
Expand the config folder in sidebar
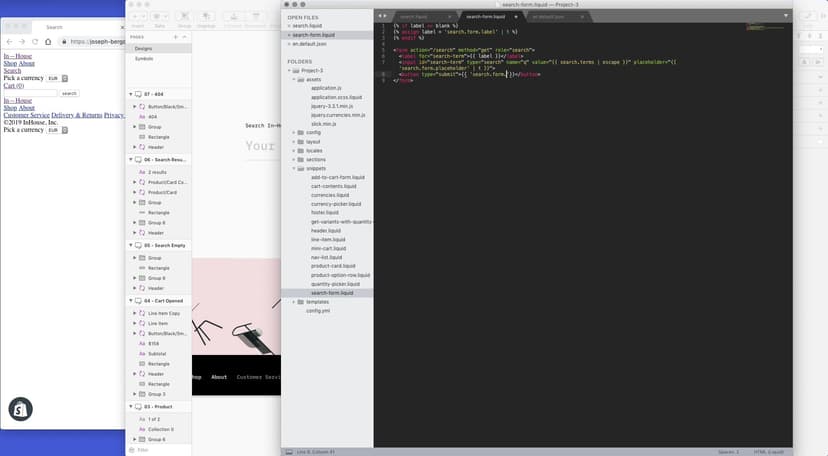295,132
